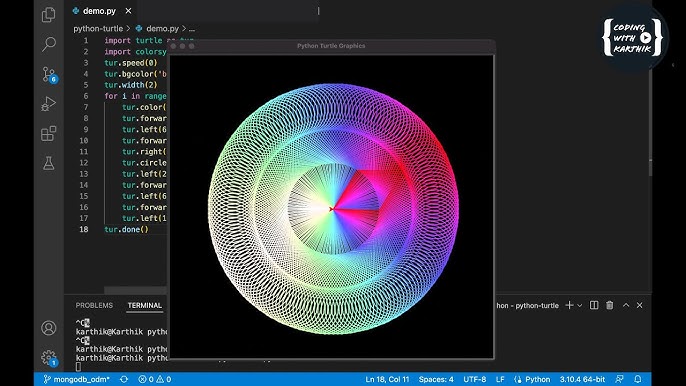Open the Search sidebar icon
This screenshot has width=686, height=386.
49,44
